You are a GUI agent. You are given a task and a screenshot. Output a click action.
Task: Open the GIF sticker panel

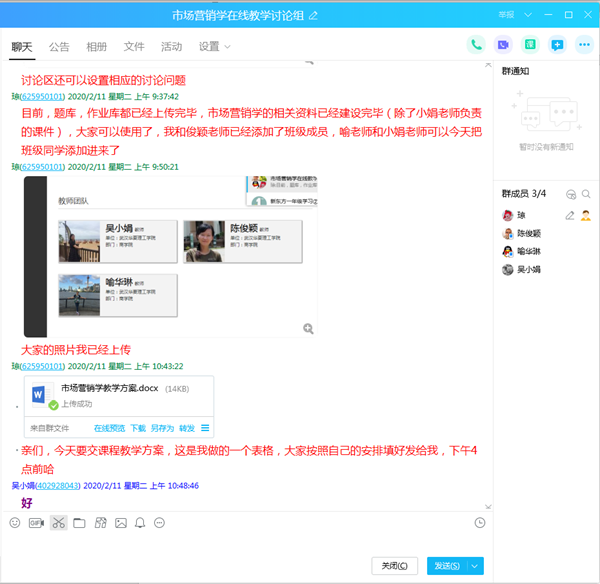pos(36,523)
